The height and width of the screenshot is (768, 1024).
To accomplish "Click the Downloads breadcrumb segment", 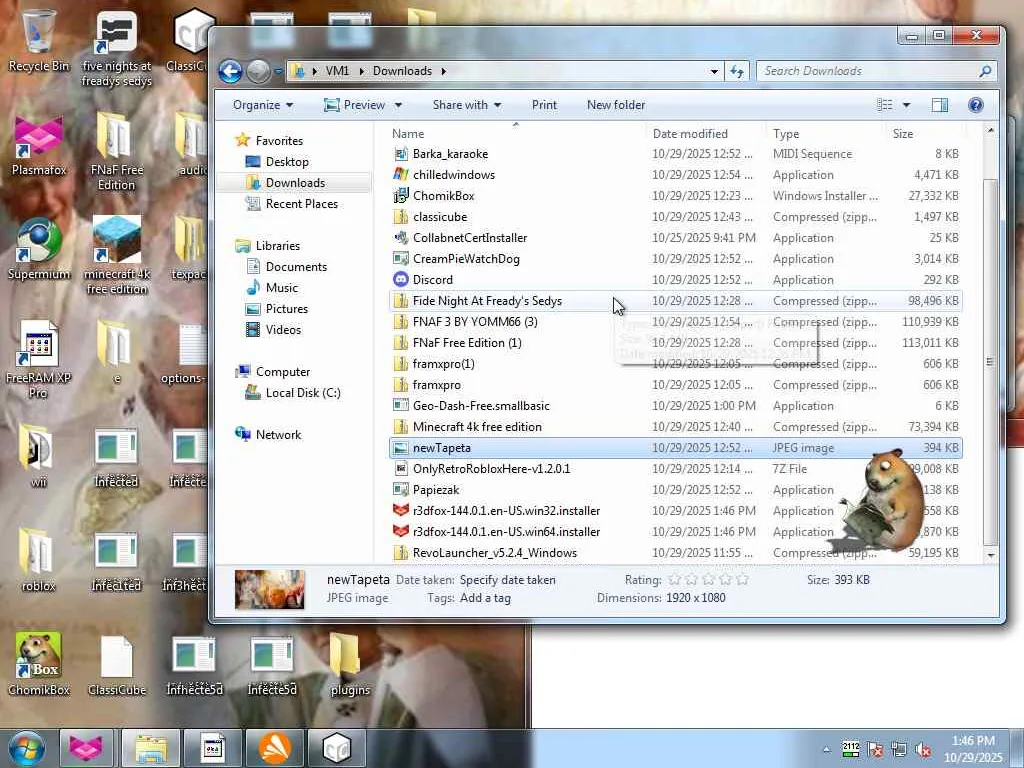I will tap(402, 71).
